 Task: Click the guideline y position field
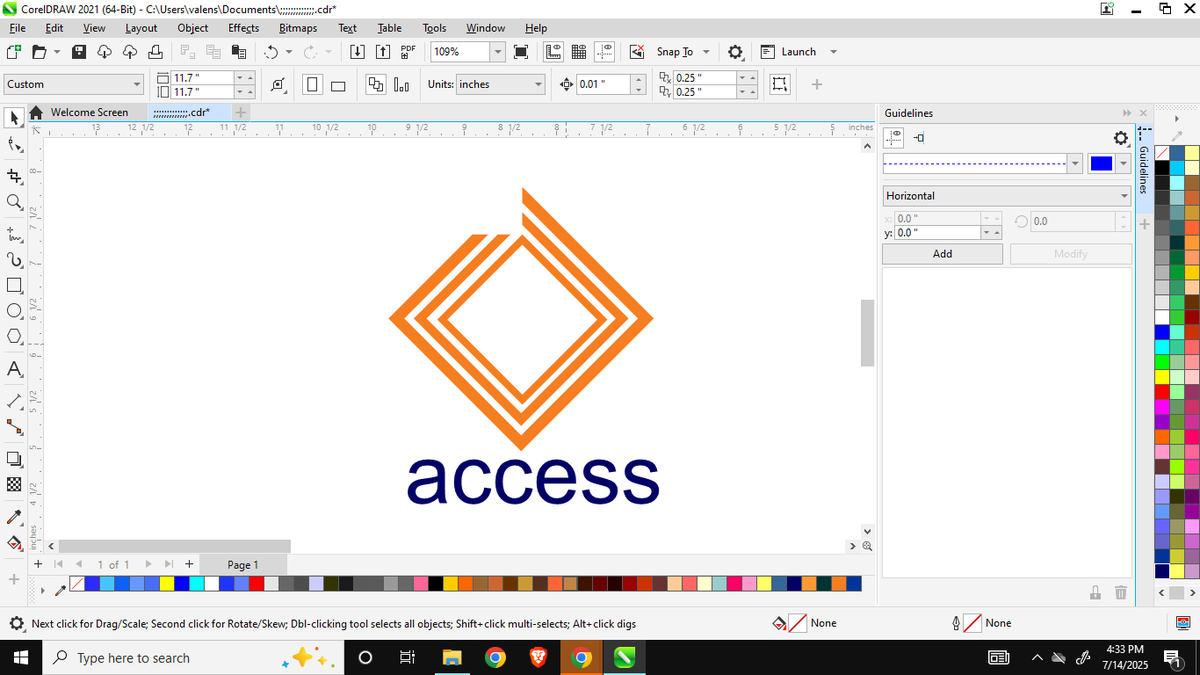click(x=938, y=232)
